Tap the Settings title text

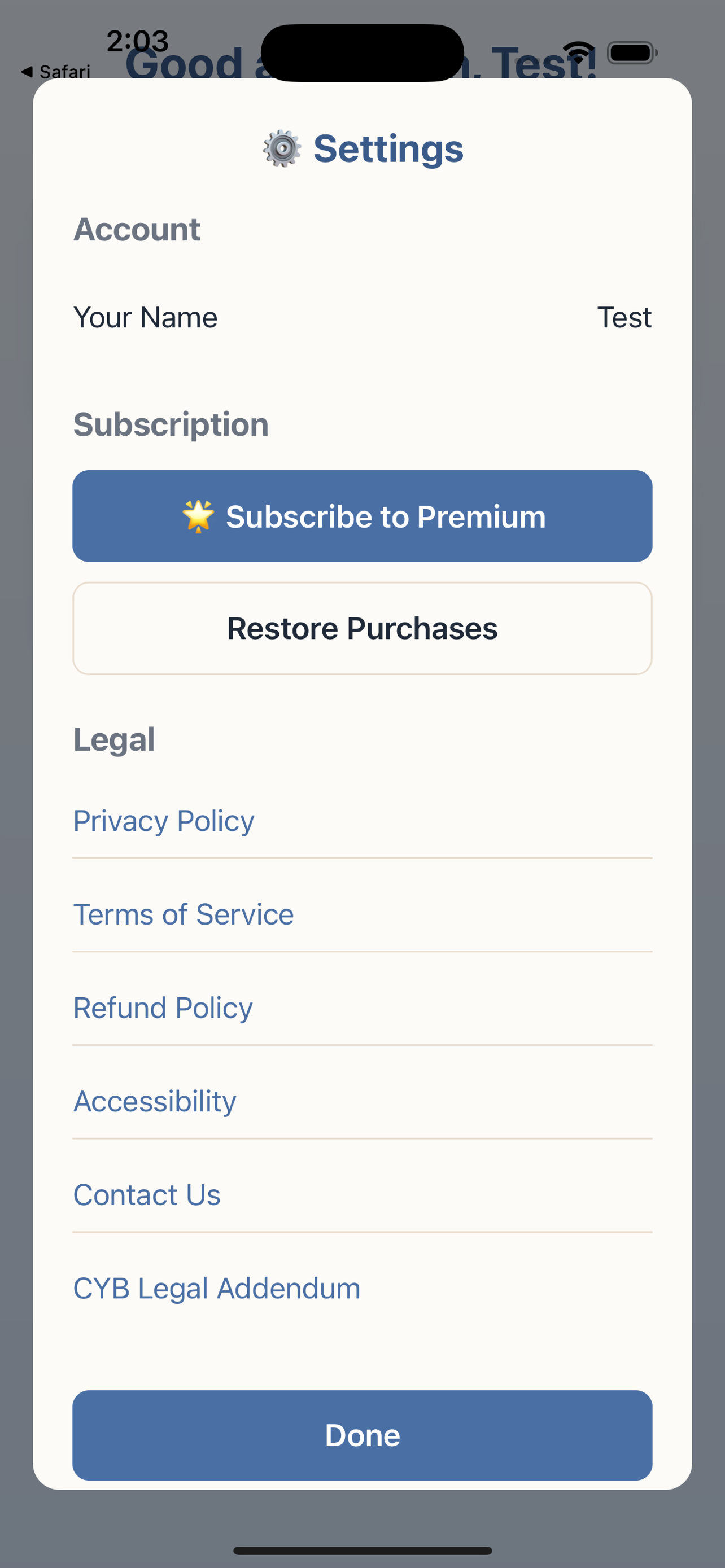pos(388,148)
